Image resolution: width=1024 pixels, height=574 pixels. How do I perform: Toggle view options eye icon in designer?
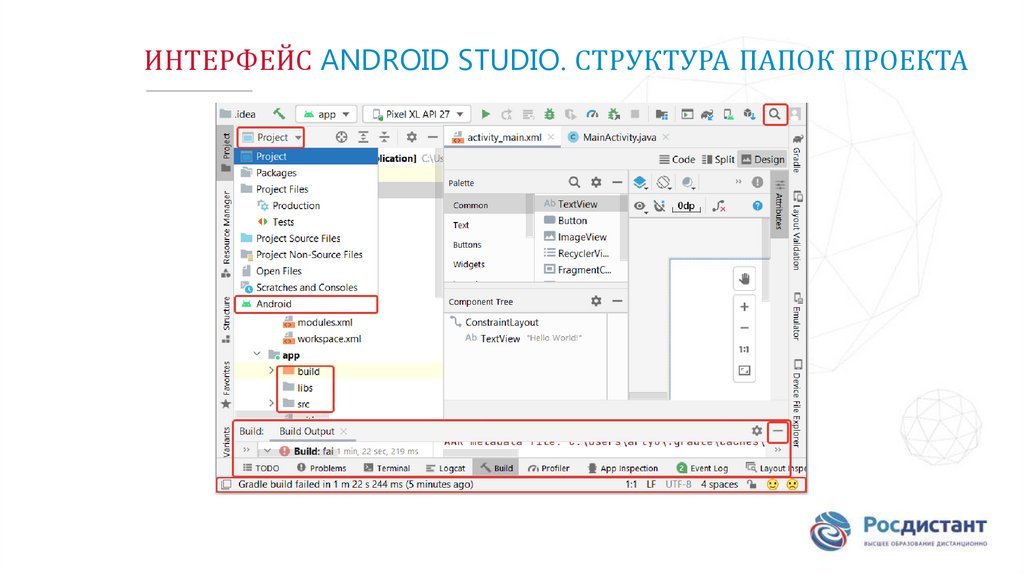point(640,206)
